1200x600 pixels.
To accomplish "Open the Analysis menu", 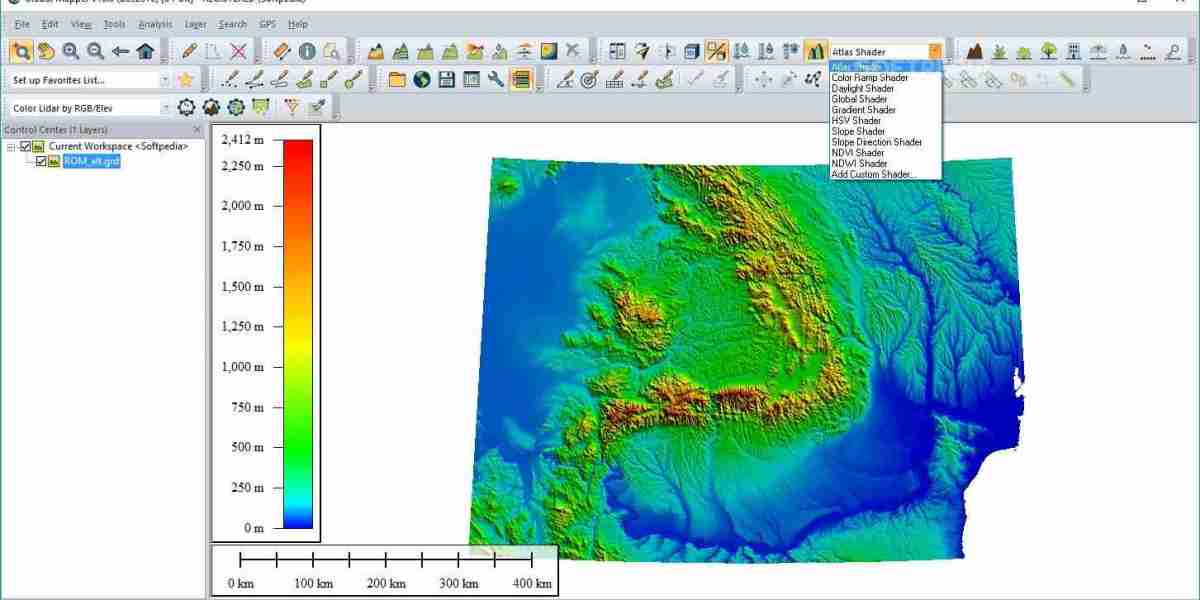I will pos(155,24).
